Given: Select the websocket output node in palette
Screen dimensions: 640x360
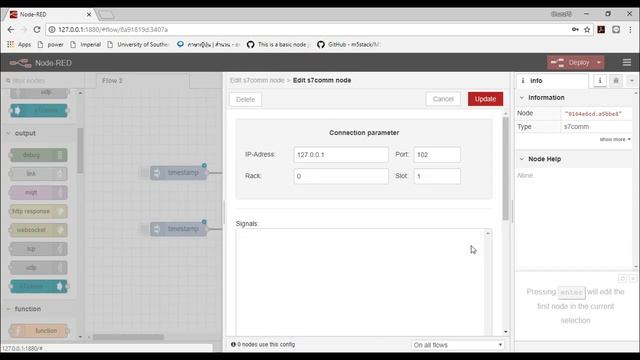Looking at the screenshot, I should click(39, 230).
